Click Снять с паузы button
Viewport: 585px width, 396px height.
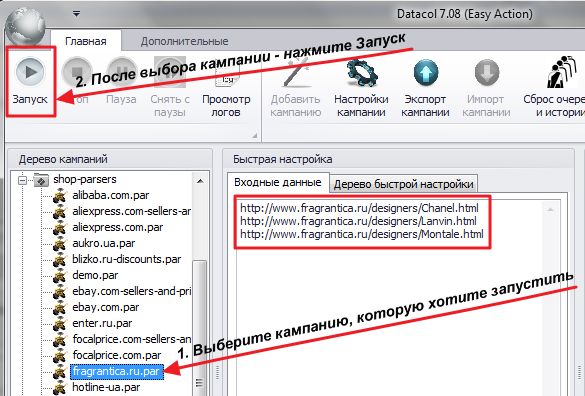click(x=170, y=86)
